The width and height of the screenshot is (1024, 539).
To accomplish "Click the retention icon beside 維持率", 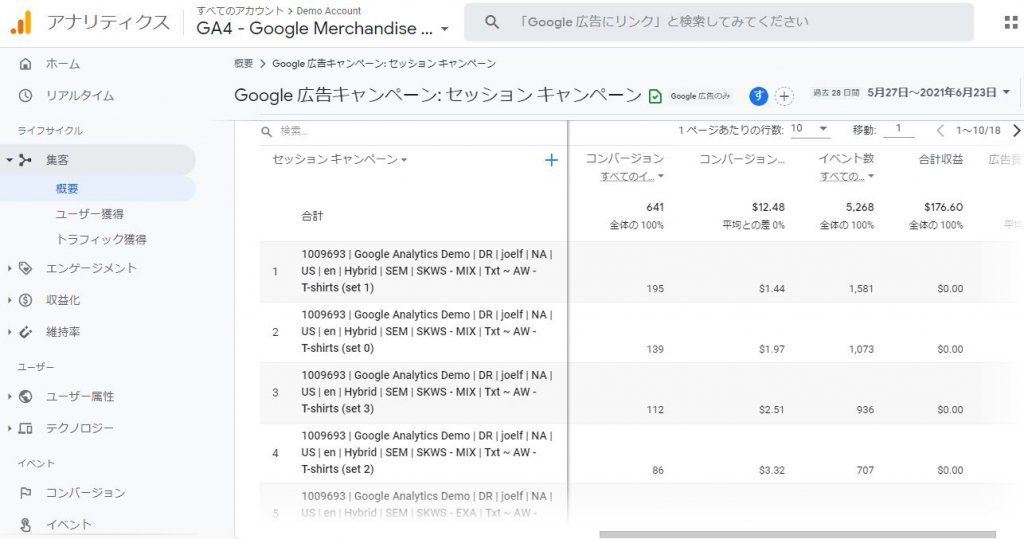I will coord(25,332).
